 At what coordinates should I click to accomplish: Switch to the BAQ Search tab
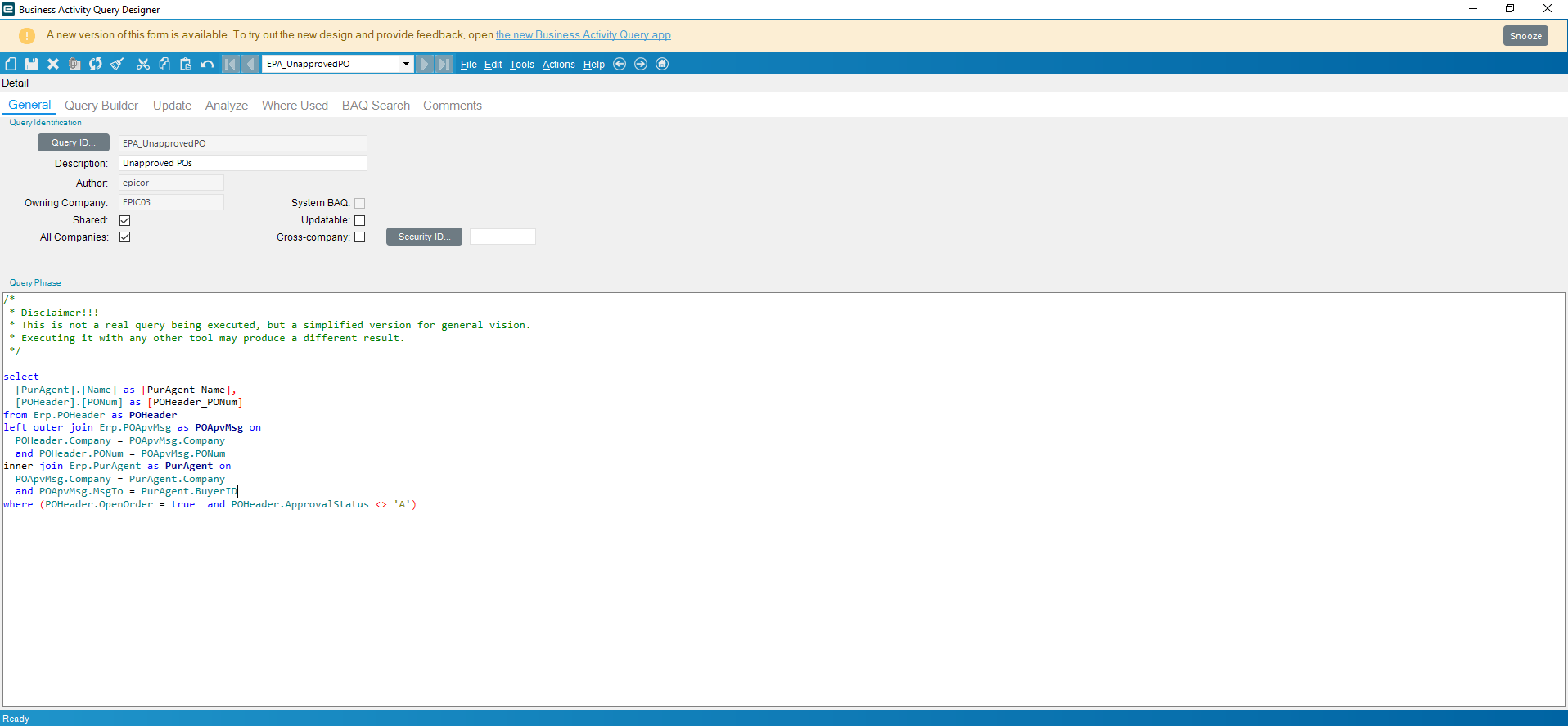(x=376, y=106)
